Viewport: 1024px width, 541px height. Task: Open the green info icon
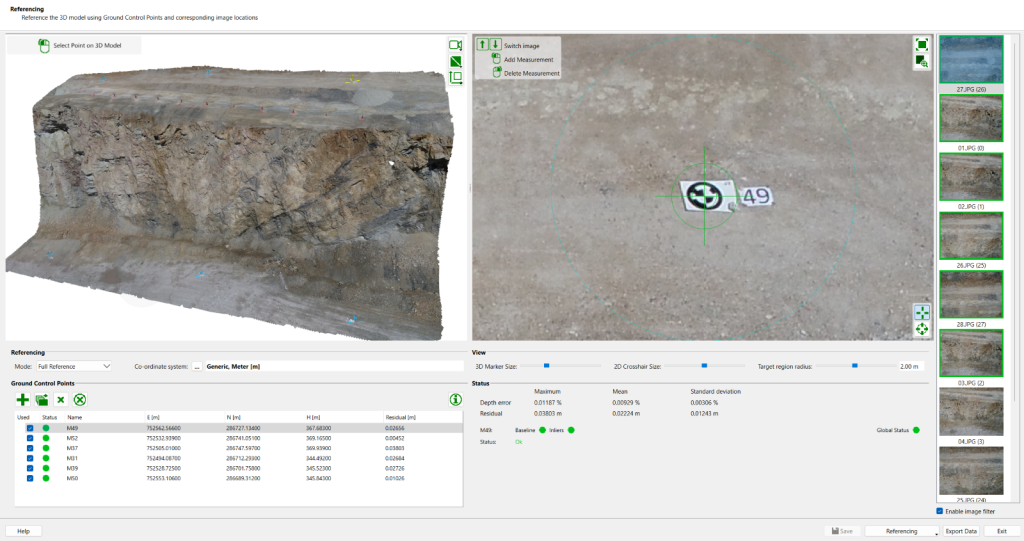pyautogui.click(x=456, y=399)
